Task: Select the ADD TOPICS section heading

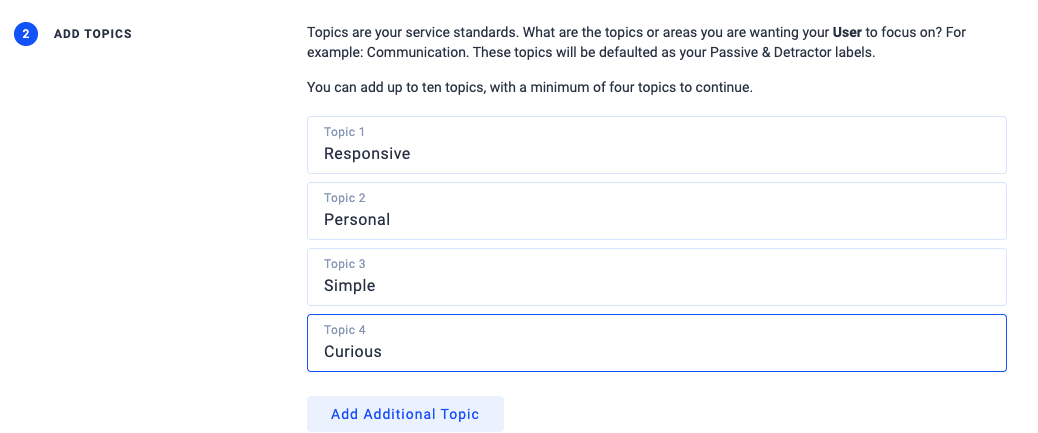Action: pos(93,34)
